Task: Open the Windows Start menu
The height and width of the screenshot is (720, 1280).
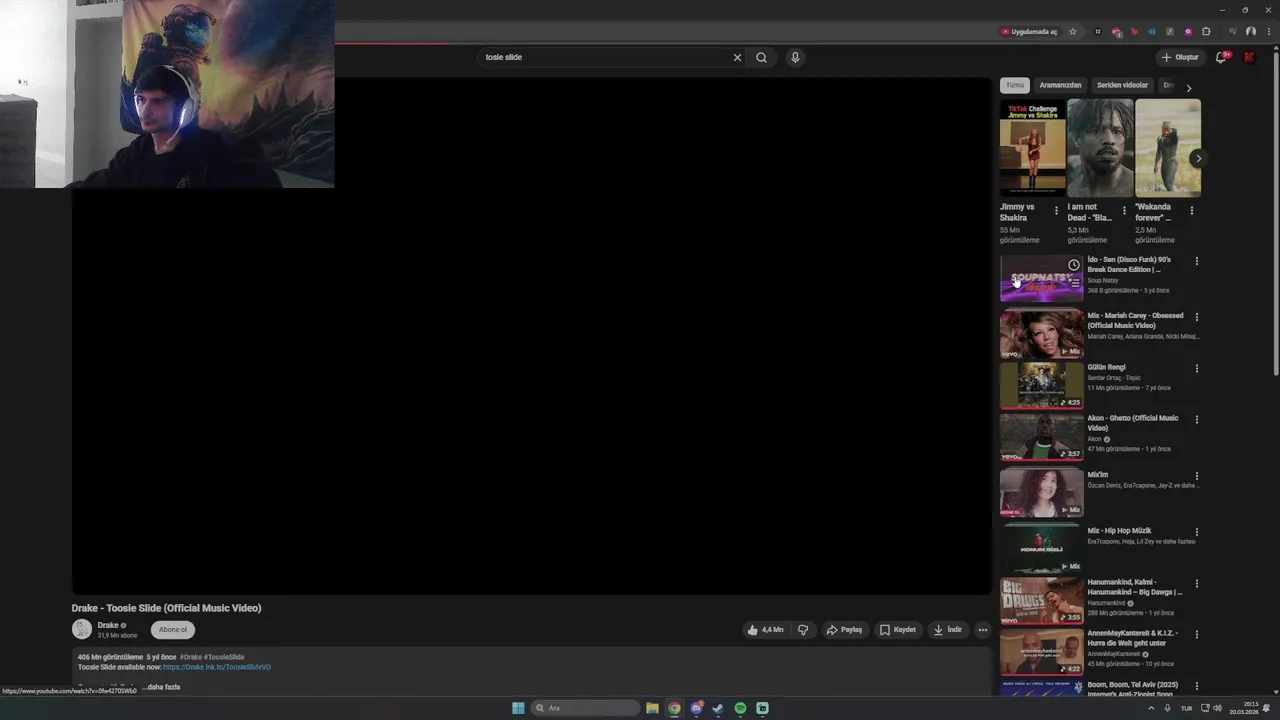Action: [518, 708]
